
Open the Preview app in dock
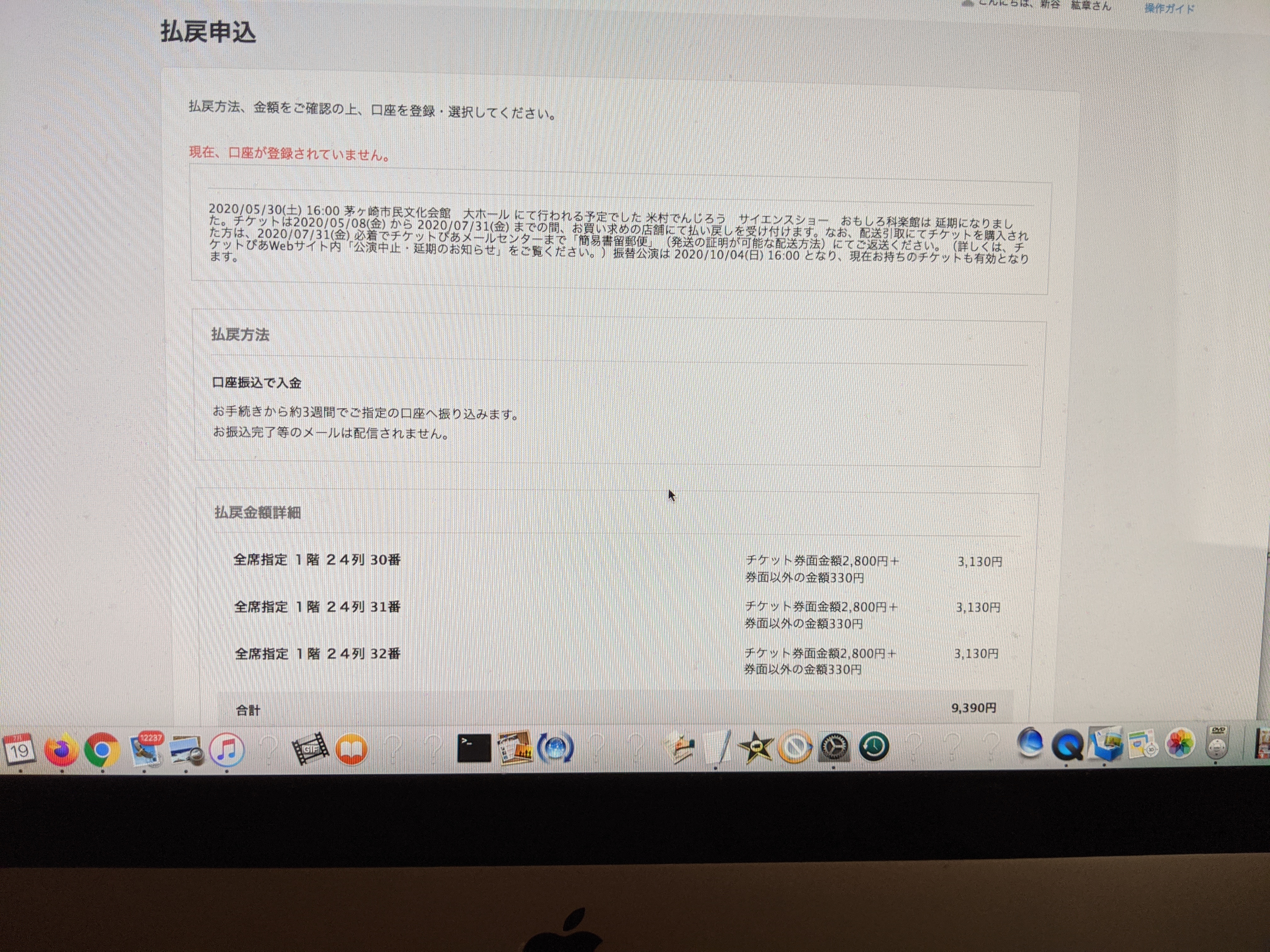(186, 751)
